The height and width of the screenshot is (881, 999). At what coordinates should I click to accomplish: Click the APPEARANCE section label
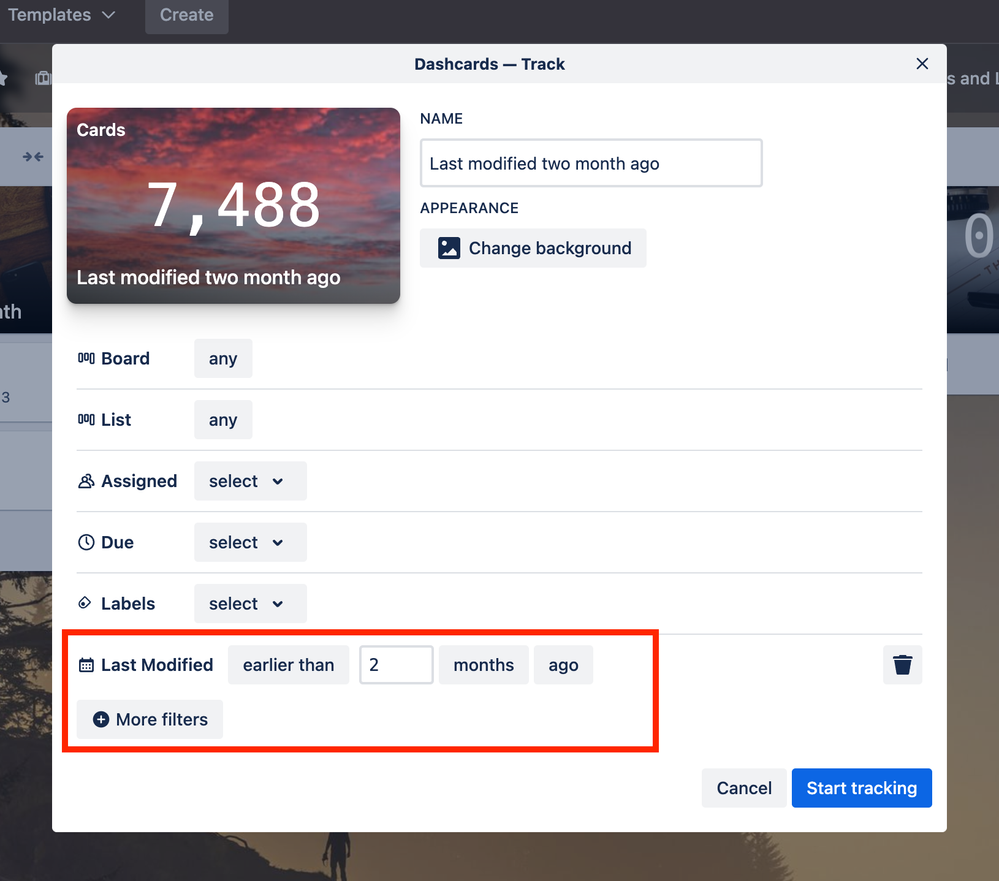point(470,208)
